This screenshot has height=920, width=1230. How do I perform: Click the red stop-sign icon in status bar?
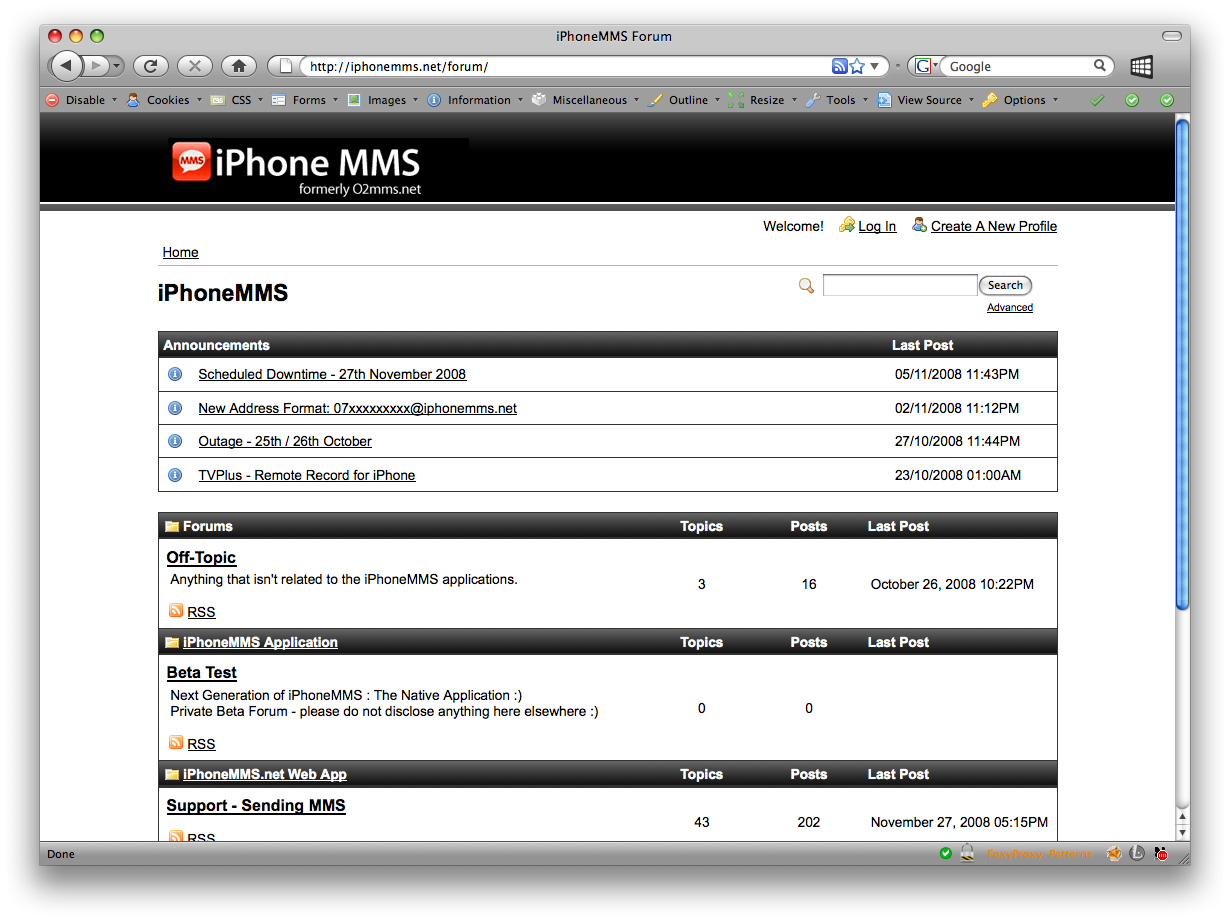point(1161,854)
